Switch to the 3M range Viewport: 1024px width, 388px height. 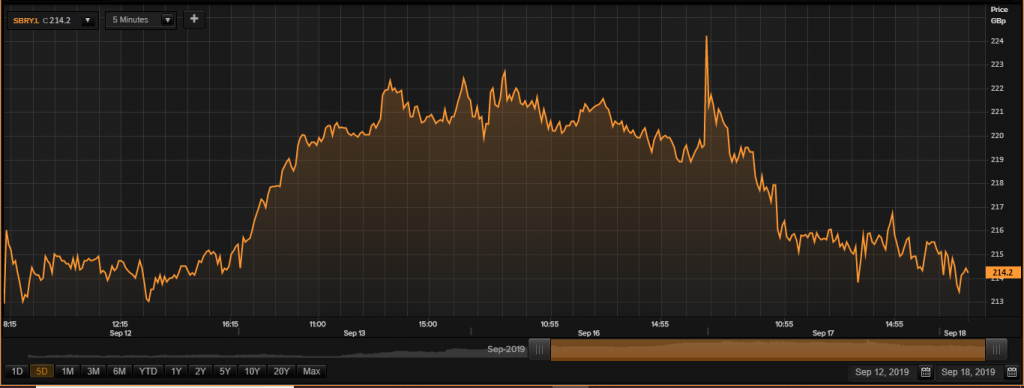click(93, 372)
